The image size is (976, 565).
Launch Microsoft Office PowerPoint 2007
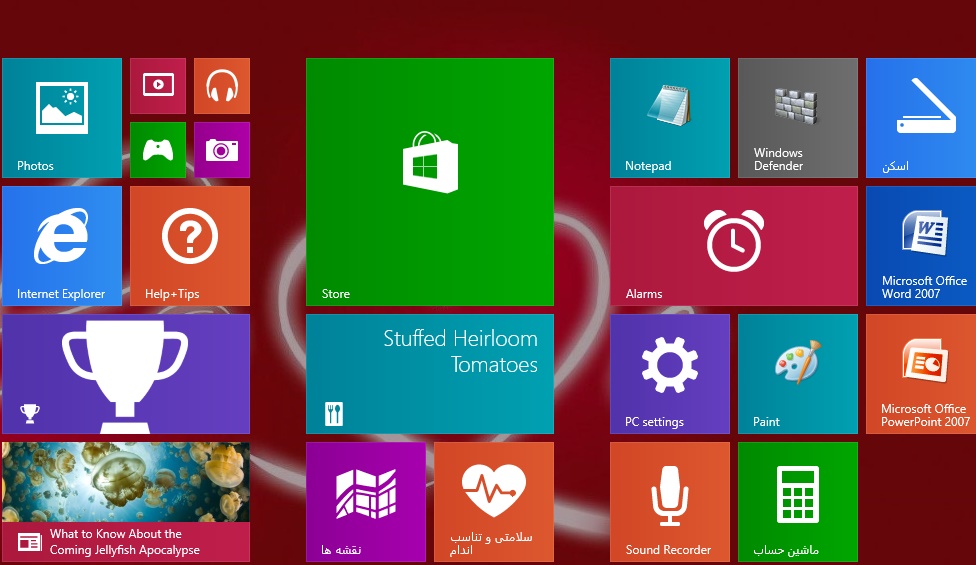(x=921, y=374)
